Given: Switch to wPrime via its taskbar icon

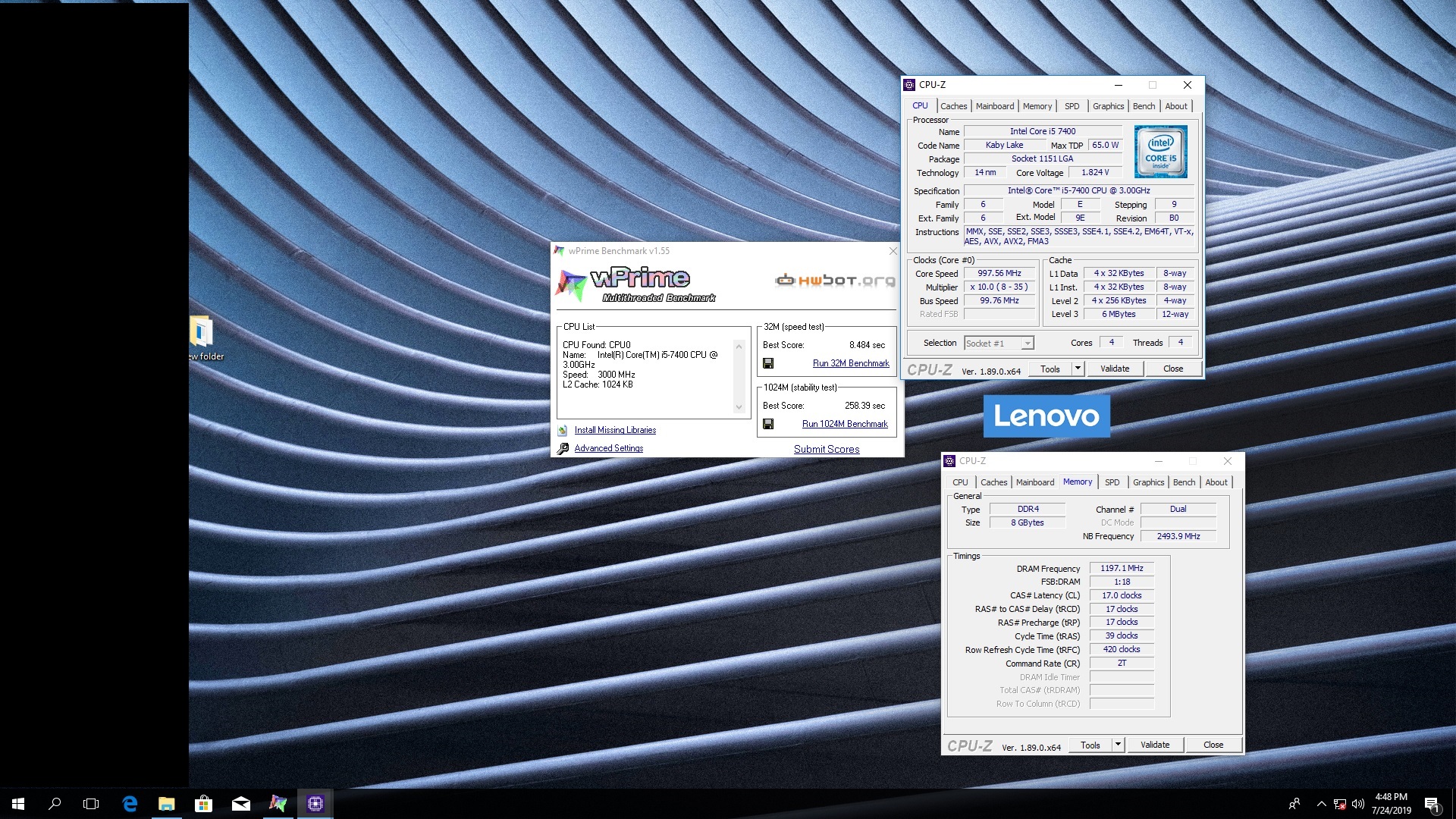Looking at the screenshot, I should tap(278, 804).
